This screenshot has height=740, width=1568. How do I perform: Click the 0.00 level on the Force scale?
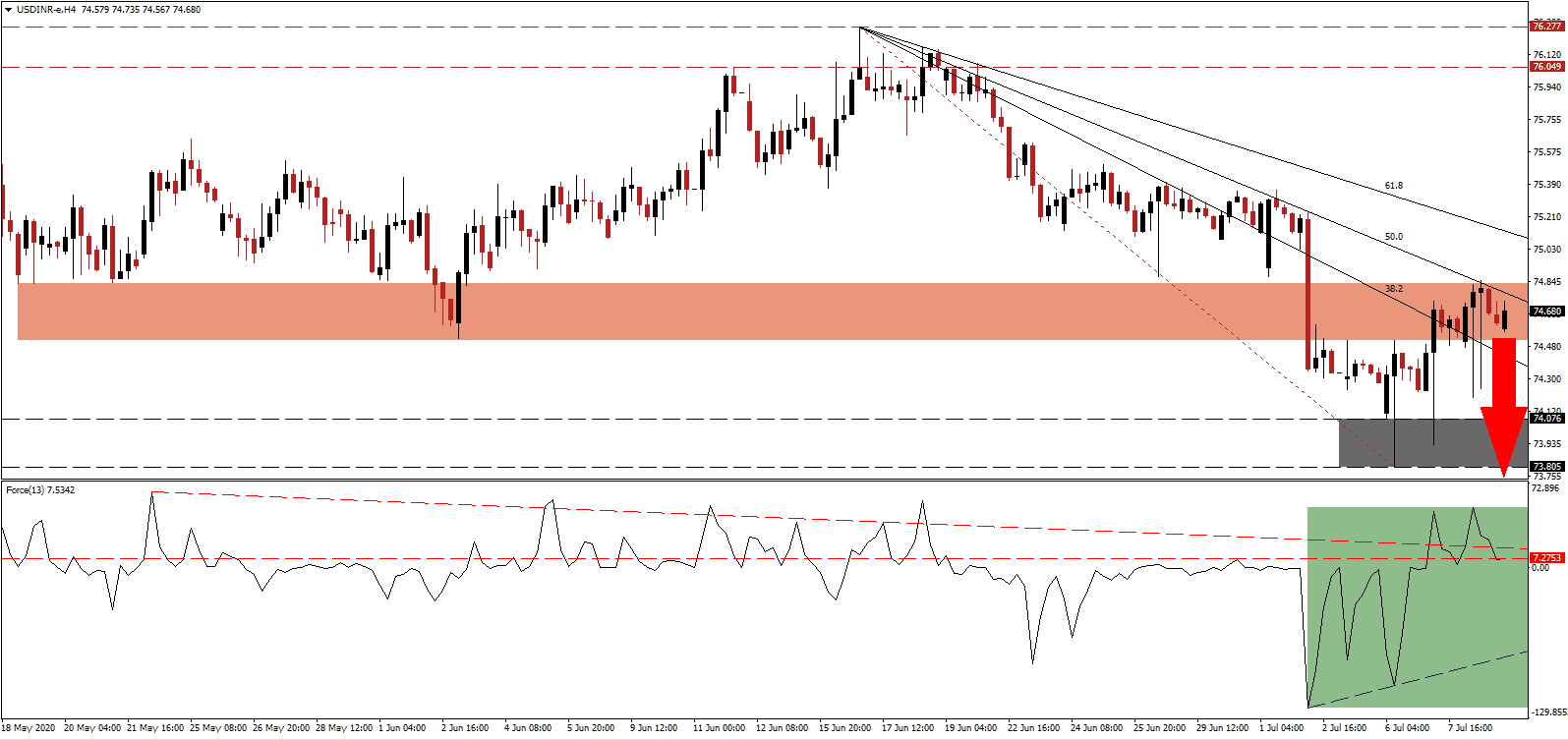1540,568
